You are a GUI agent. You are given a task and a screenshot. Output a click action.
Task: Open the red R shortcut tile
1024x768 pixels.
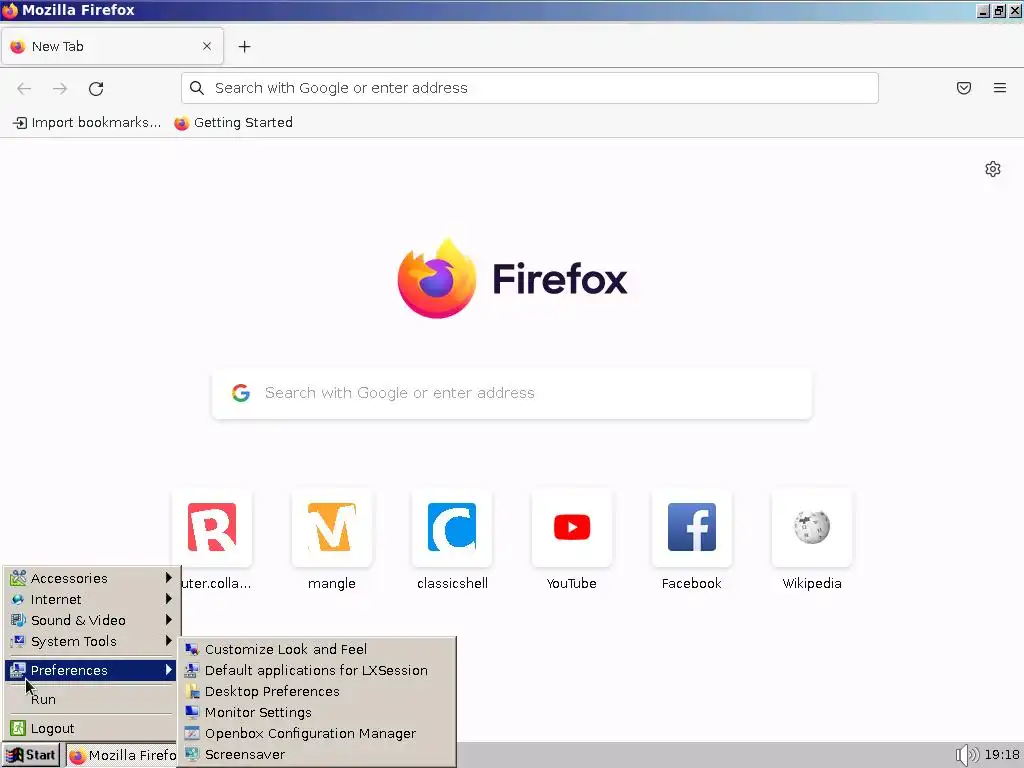212,528
